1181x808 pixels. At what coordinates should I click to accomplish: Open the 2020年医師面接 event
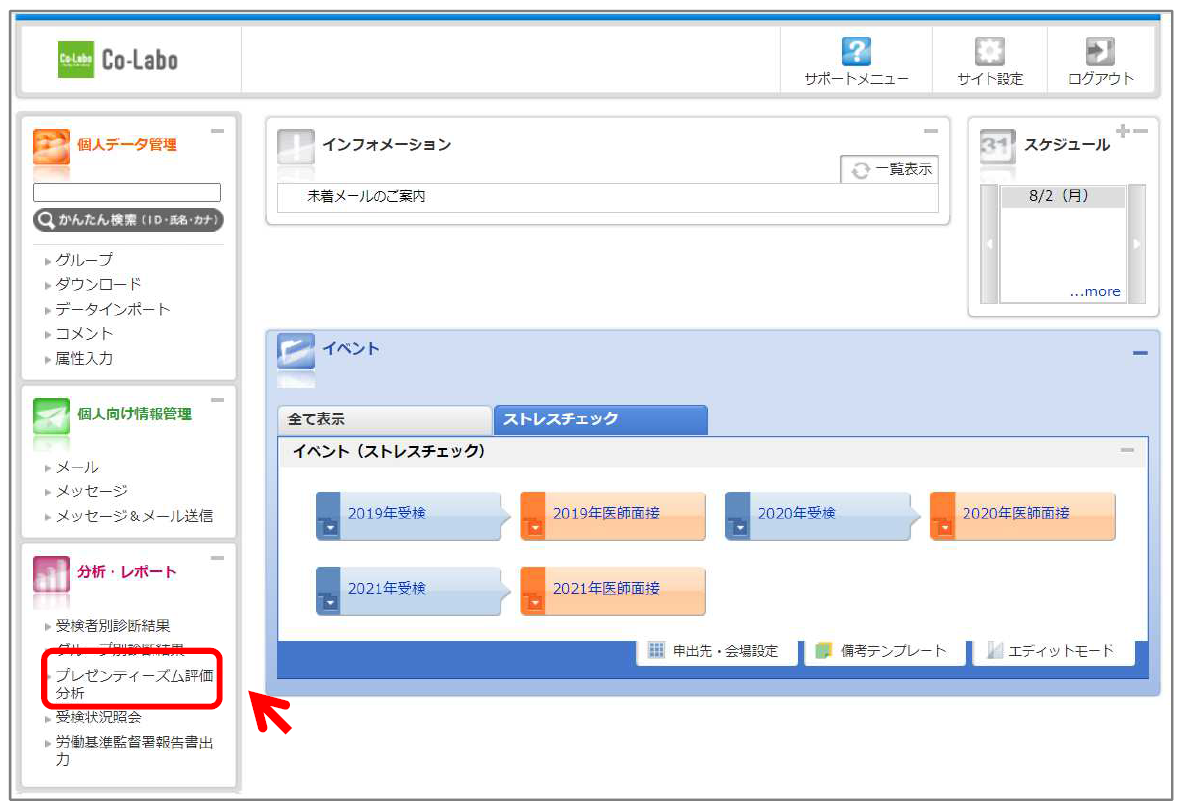point(1023,516)
